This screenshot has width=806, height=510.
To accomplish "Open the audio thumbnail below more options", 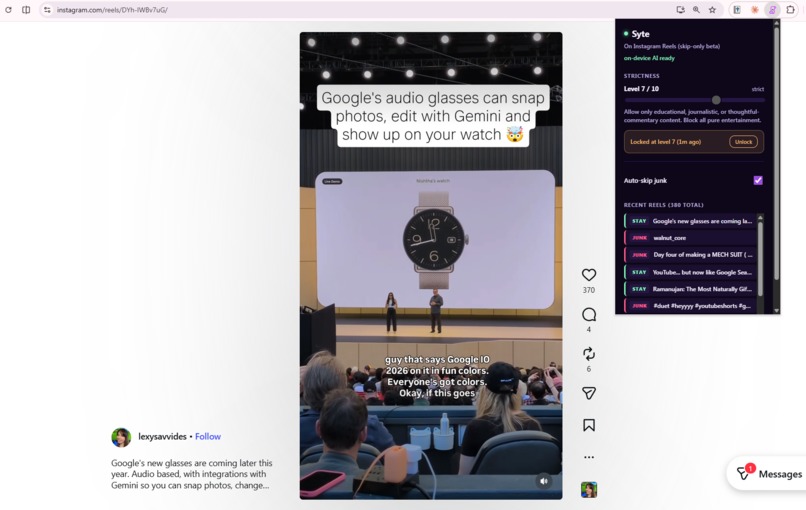I will tap(589, 490).
